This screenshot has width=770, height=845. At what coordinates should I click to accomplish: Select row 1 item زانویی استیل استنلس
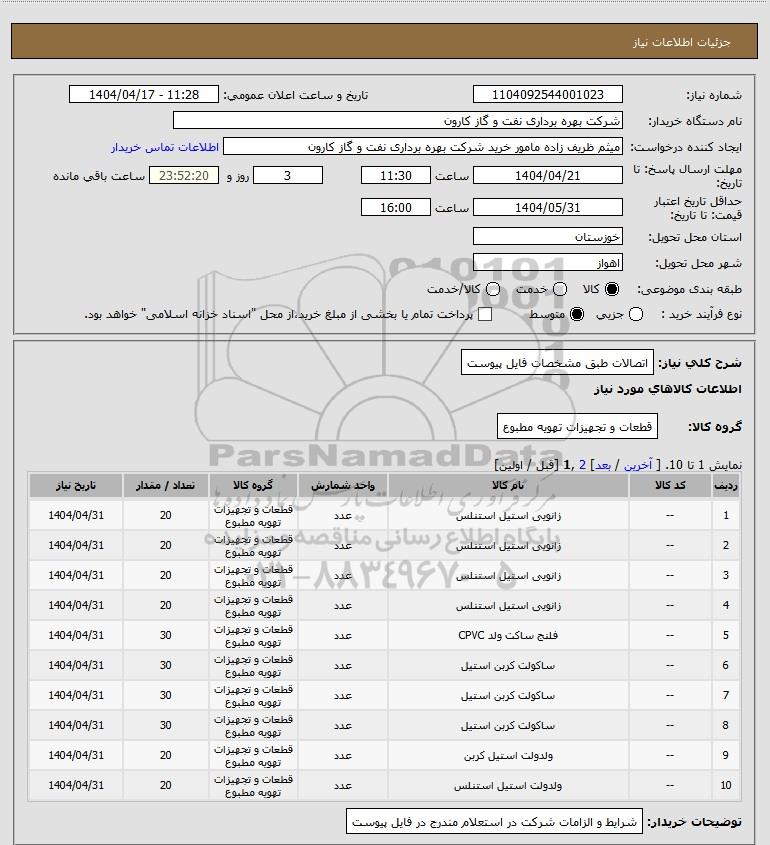coord(508,516)
